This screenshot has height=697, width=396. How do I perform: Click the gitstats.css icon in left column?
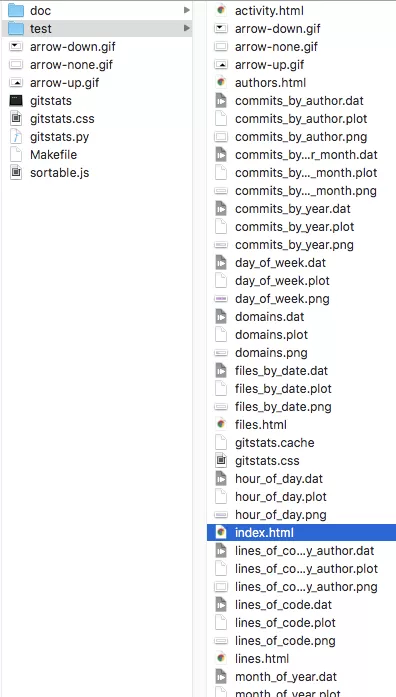[x=16, y=119]
